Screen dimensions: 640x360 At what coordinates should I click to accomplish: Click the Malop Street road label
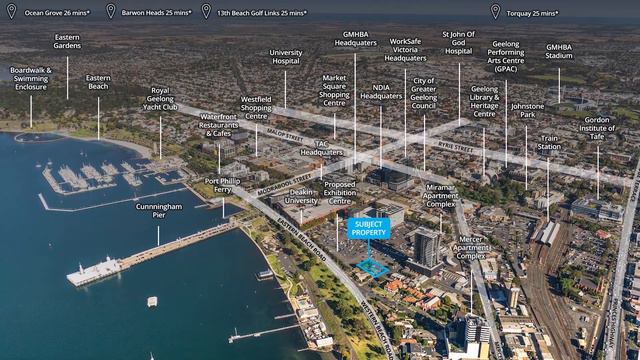pos(285,135)
